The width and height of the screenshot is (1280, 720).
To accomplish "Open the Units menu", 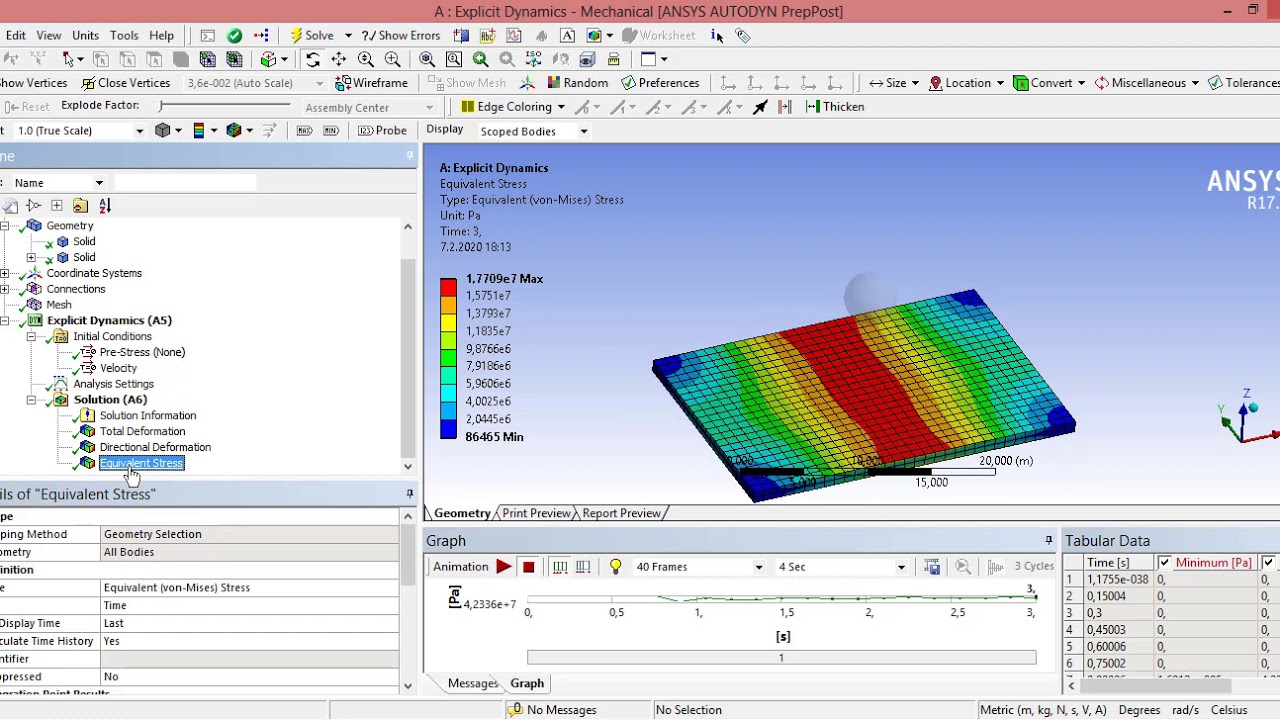I will (x=85, y=35).
